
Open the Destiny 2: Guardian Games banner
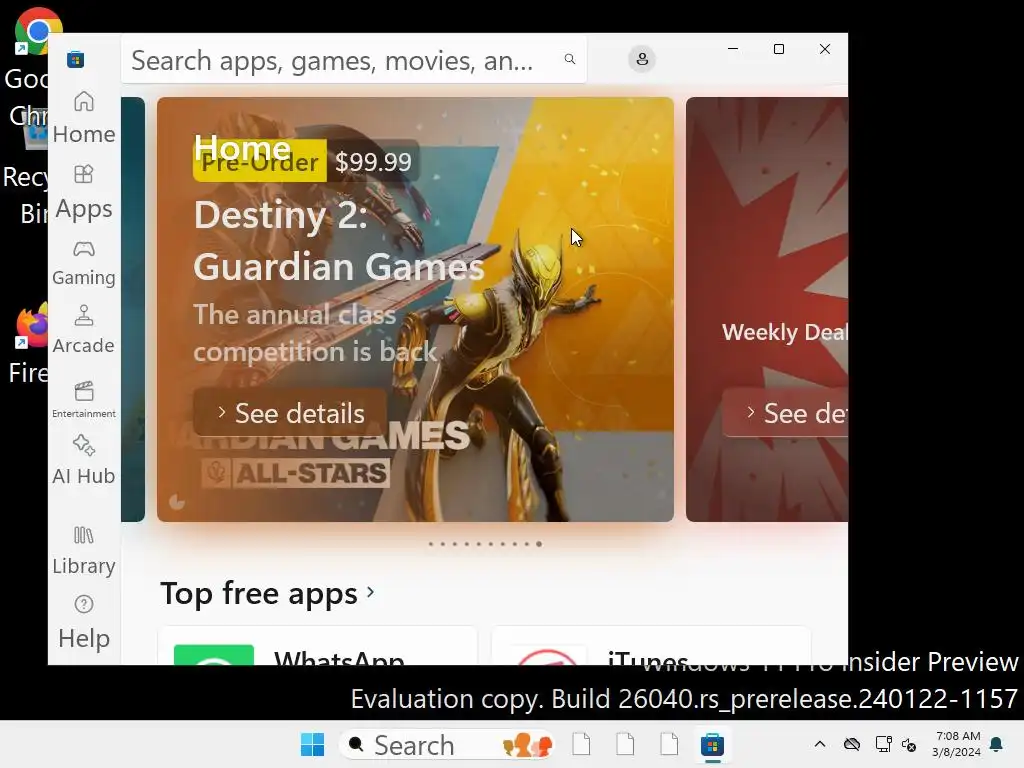415,310
